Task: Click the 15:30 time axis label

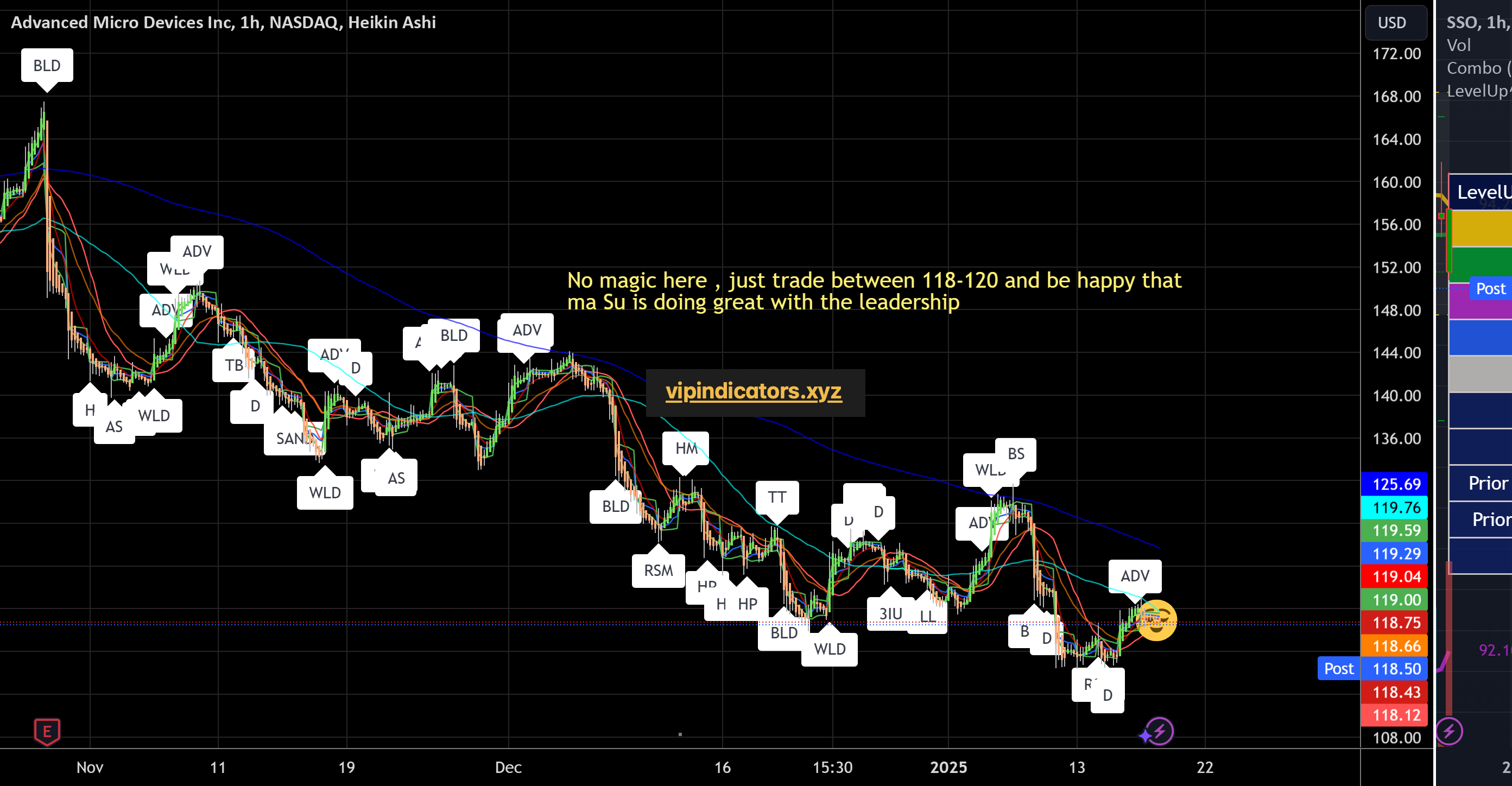Action: [x=832, y=767]
